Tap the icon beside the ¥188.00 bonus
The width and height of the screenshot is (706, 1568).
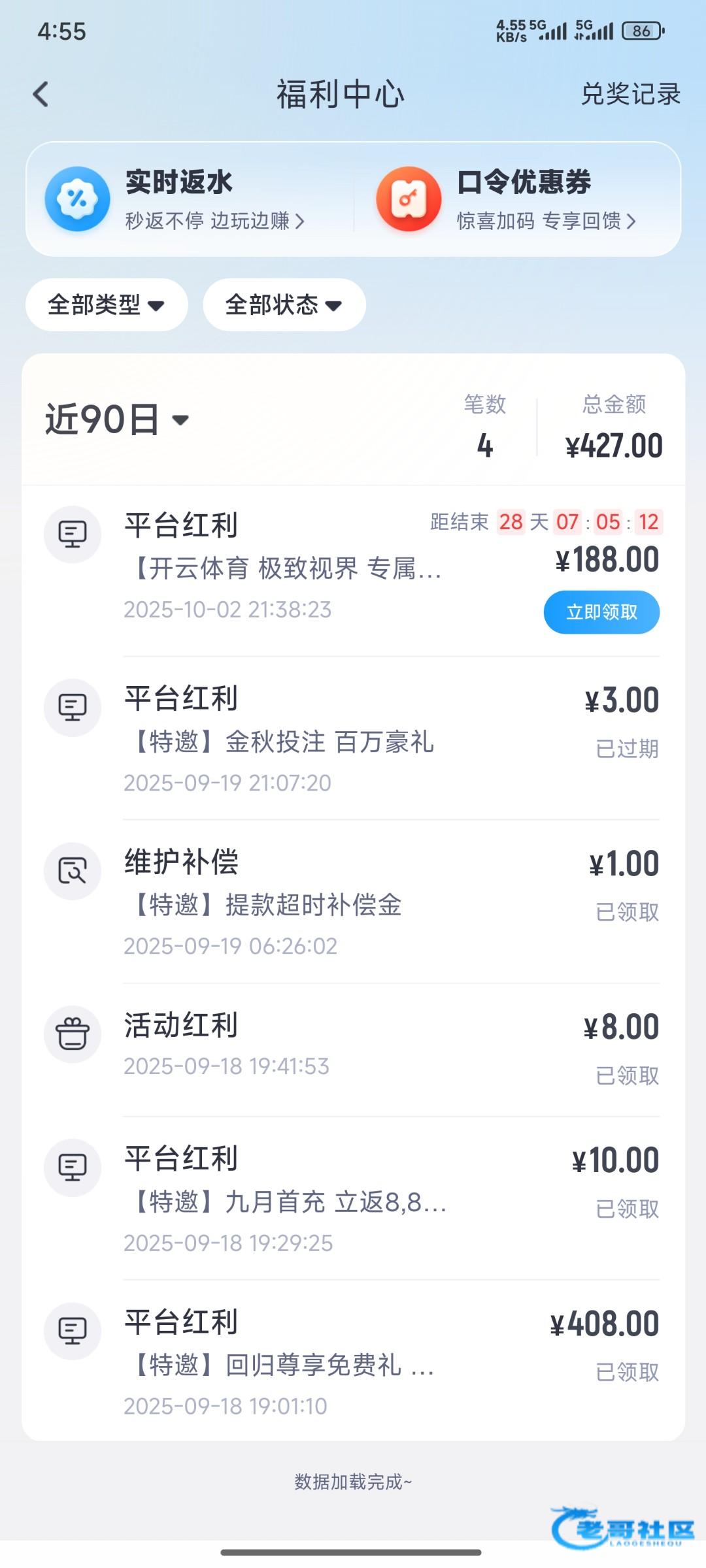coord(73,534)
